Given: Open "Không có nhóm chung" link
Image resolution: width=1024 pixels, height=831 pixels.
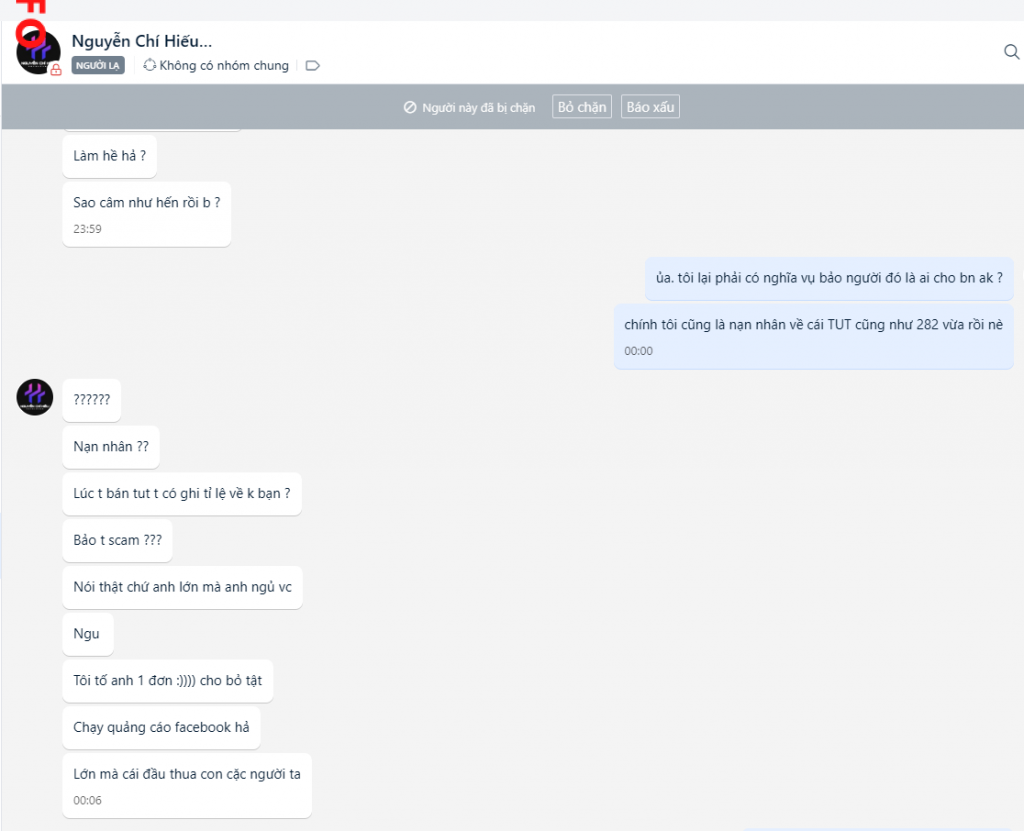Looking at the screenshot, I should point(223,66).
